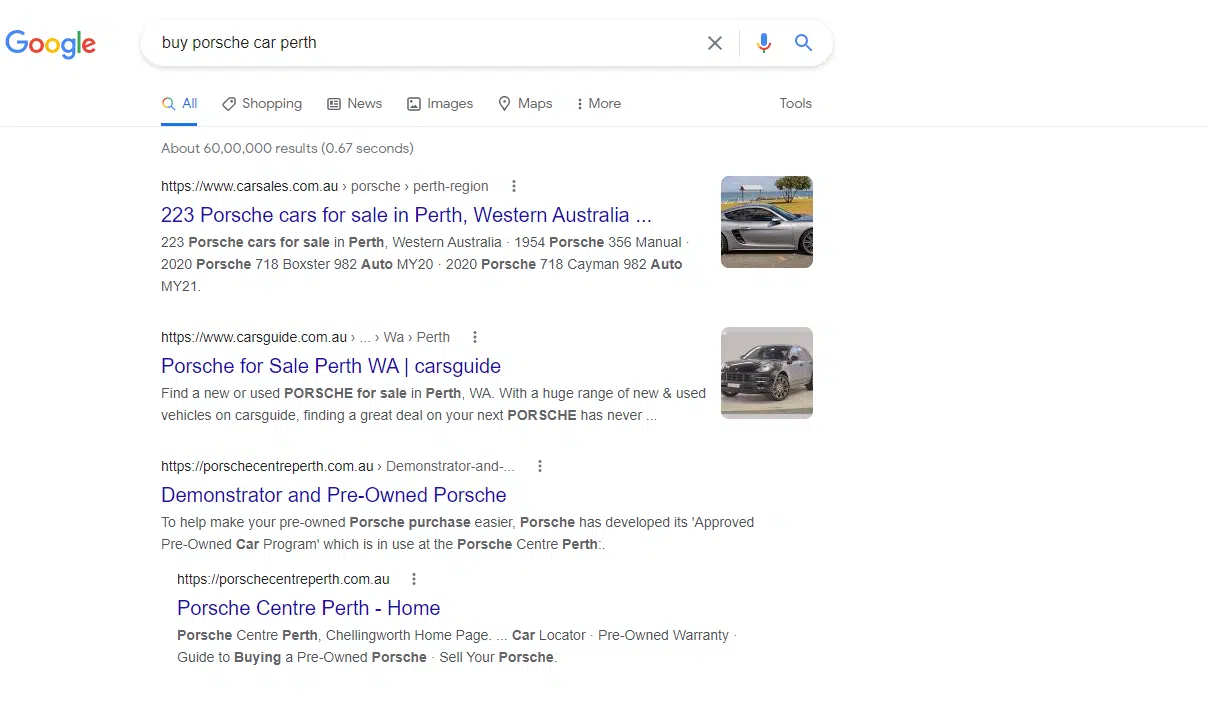1209x702 pixels.
Task: Select the All tab
Action: tap(180, 103)
